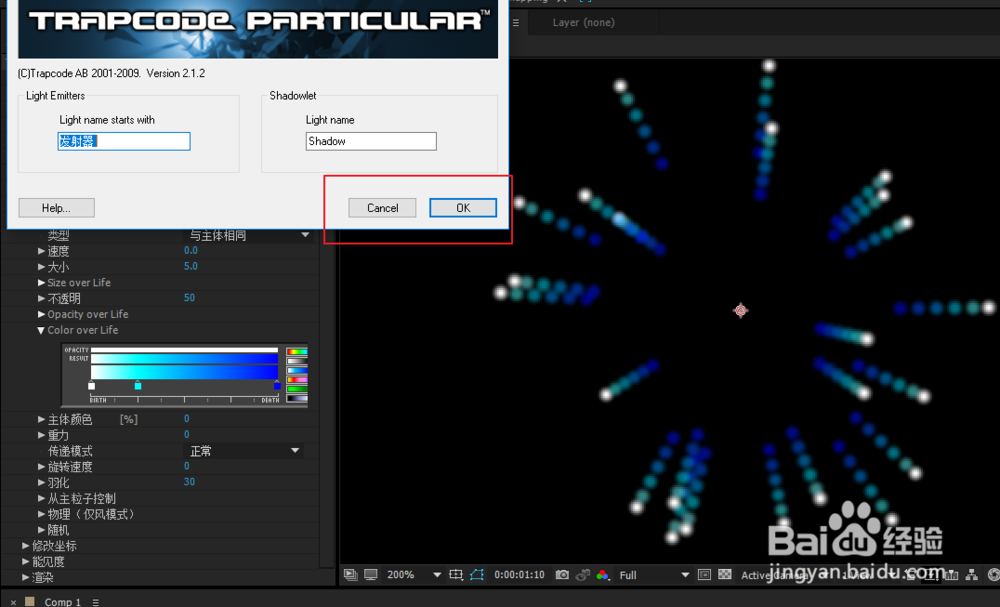
Task: Apply the rainbow gradient preset
Action: (297, 352)
